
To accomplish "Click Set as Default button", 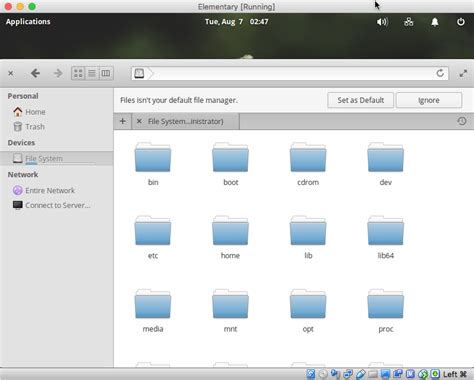I will pyautogui.click(x=360, y=100).
